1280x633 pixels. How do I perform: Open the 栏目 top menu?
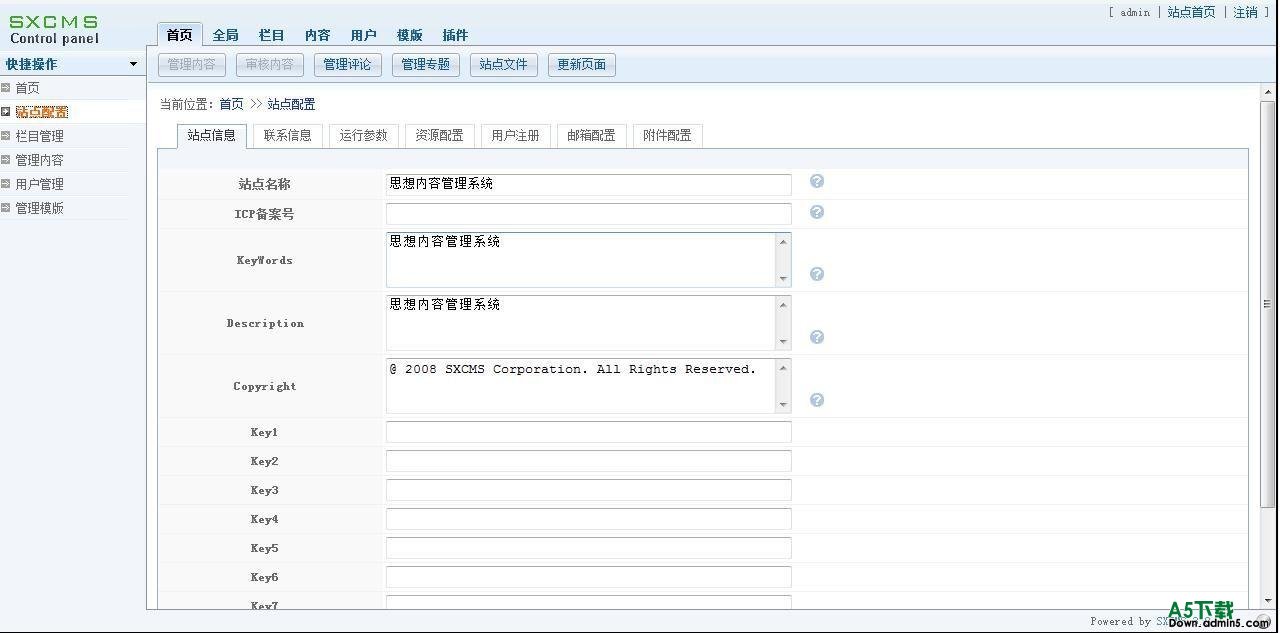coord(272,35)
